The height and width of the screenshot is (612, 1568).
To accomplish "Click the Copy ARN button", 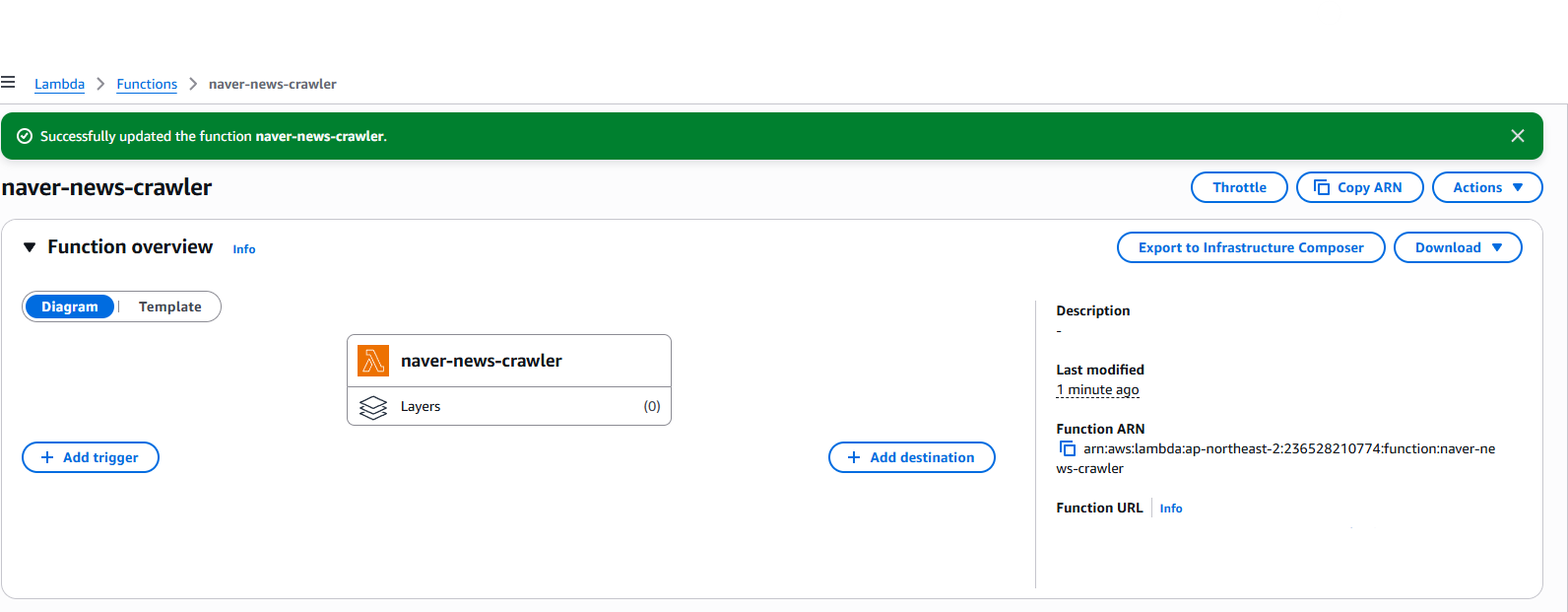I will [x=1359, y=187].
